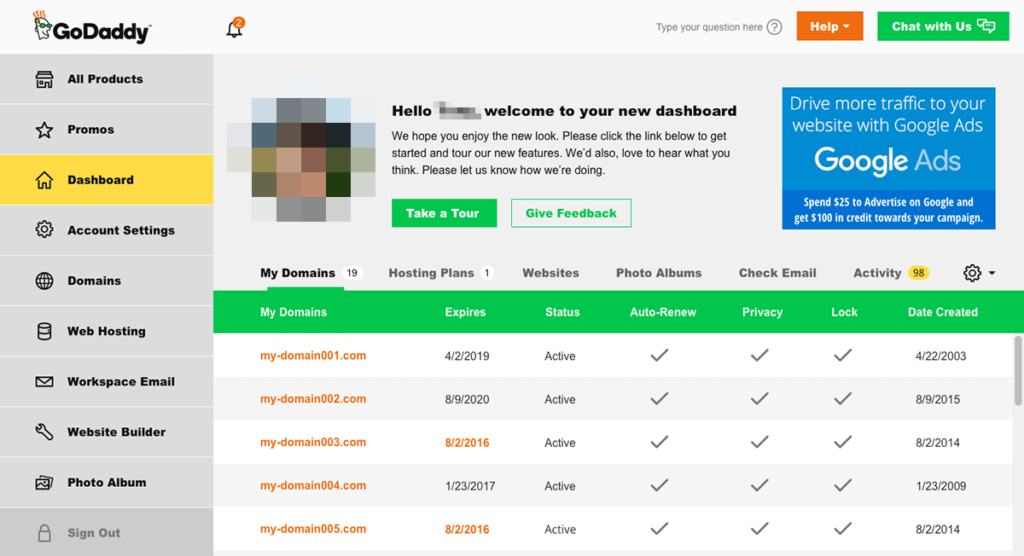Click the blurred profile picture
Viewport: 1024px width, 556px height.
301,148
